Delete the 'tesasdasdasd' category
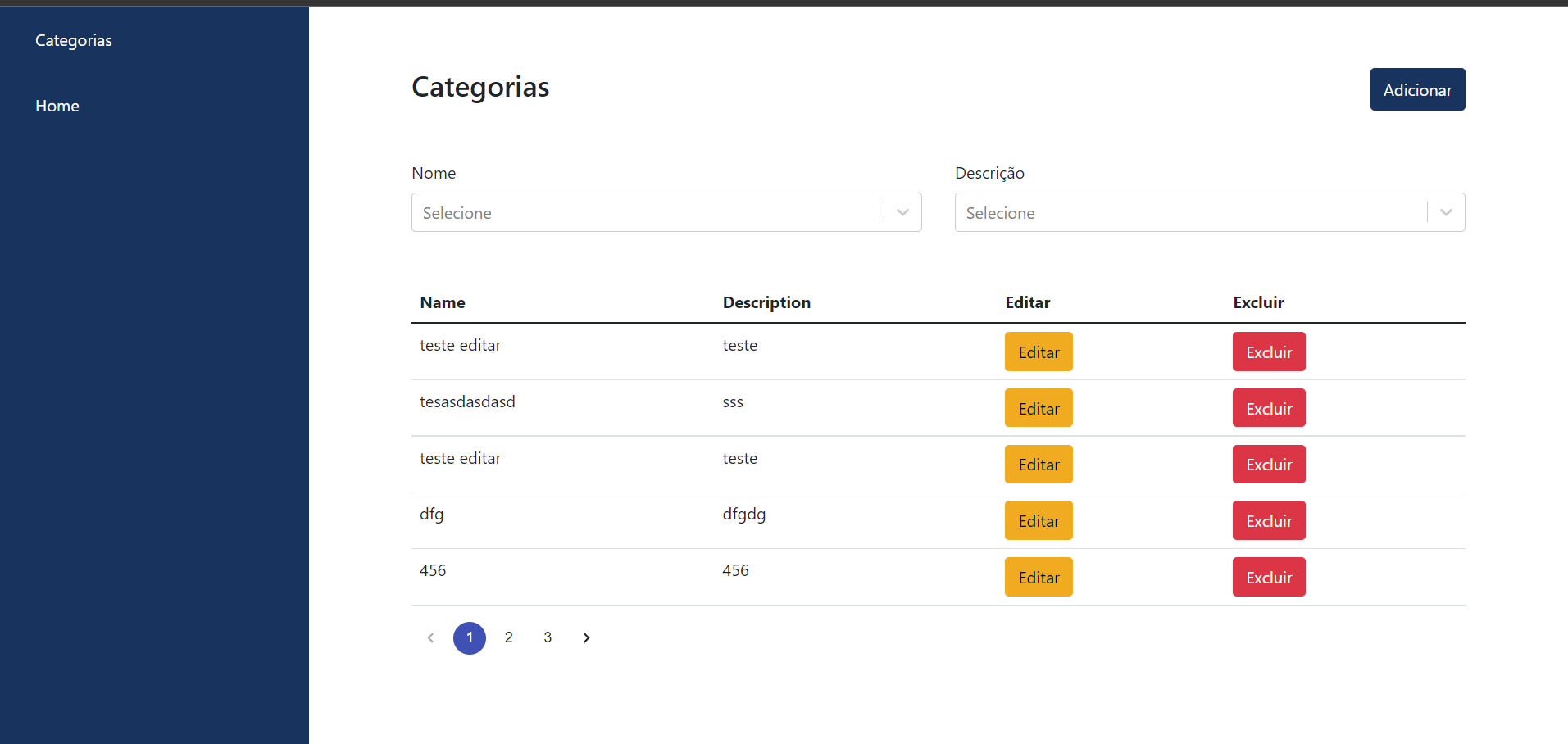Screen dimensions: 1568x744 coord(1268,408)
